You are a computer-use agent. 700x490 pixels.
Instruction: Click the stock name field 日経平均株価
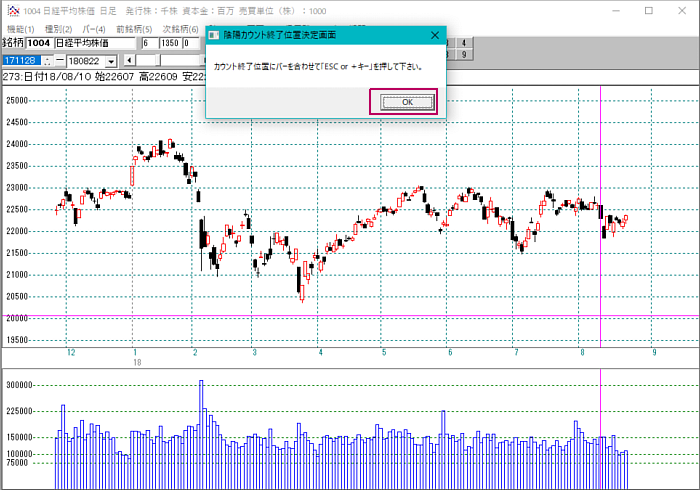coord(95,43)
